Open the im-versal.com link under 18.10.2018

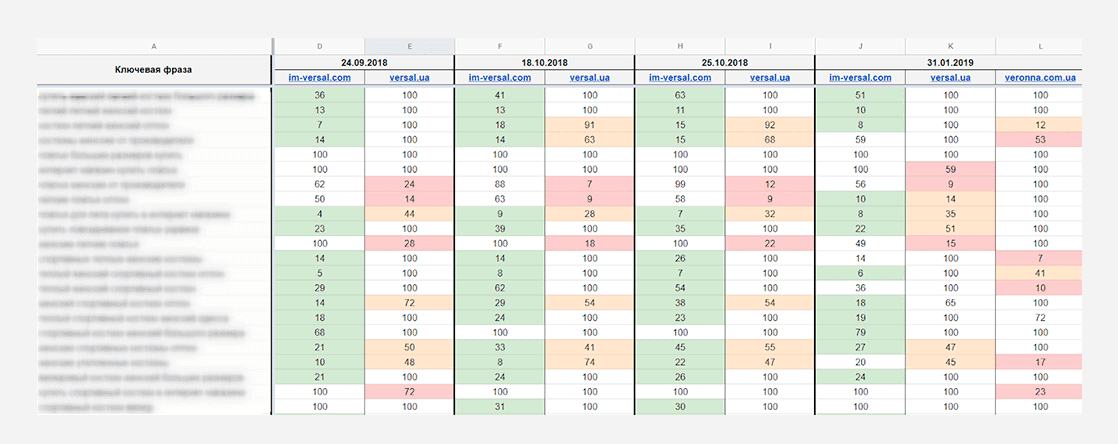click(500, 78)
